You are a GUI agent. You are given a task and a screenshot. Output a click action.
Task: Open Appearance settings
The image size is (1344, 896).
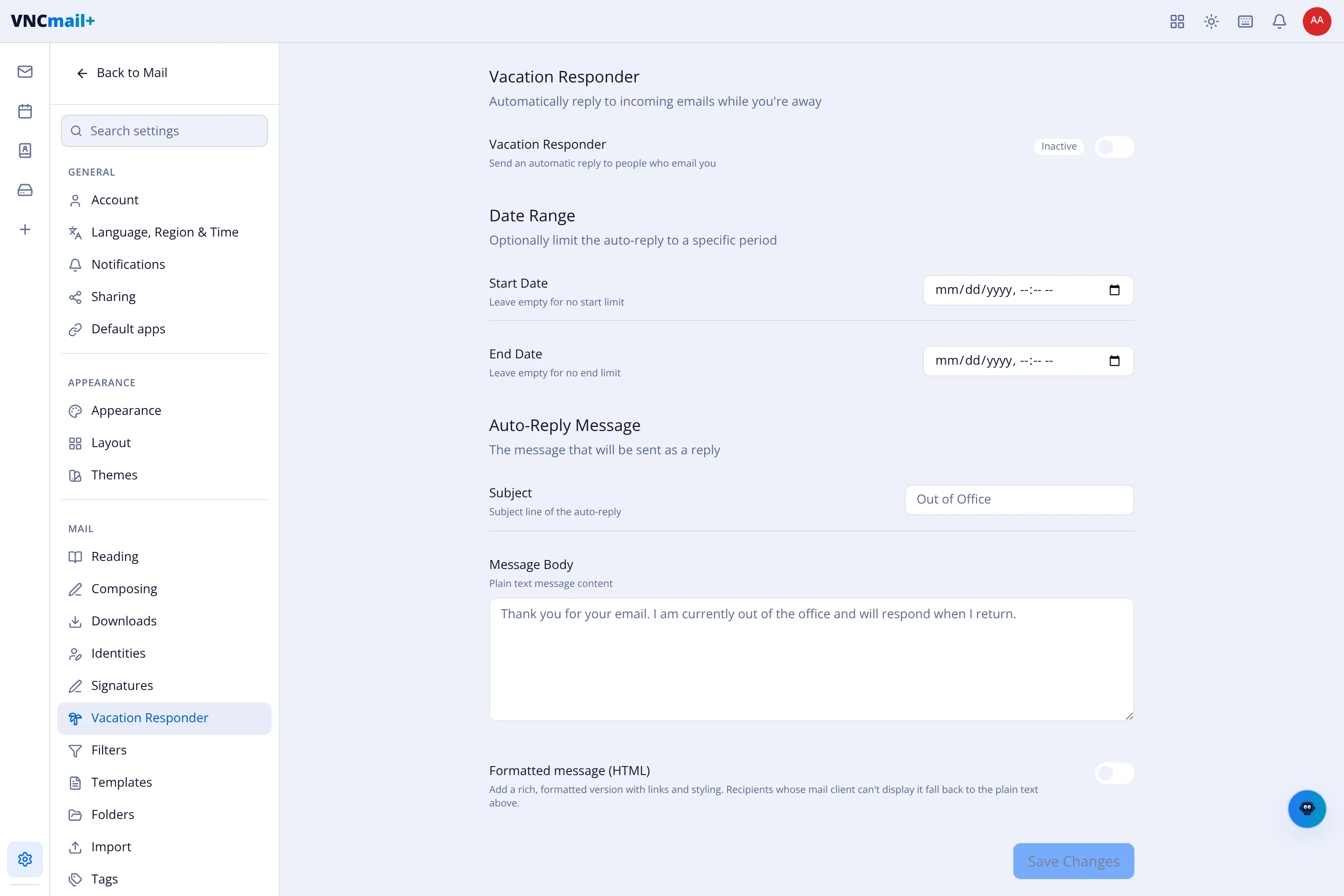click(164, 411)
